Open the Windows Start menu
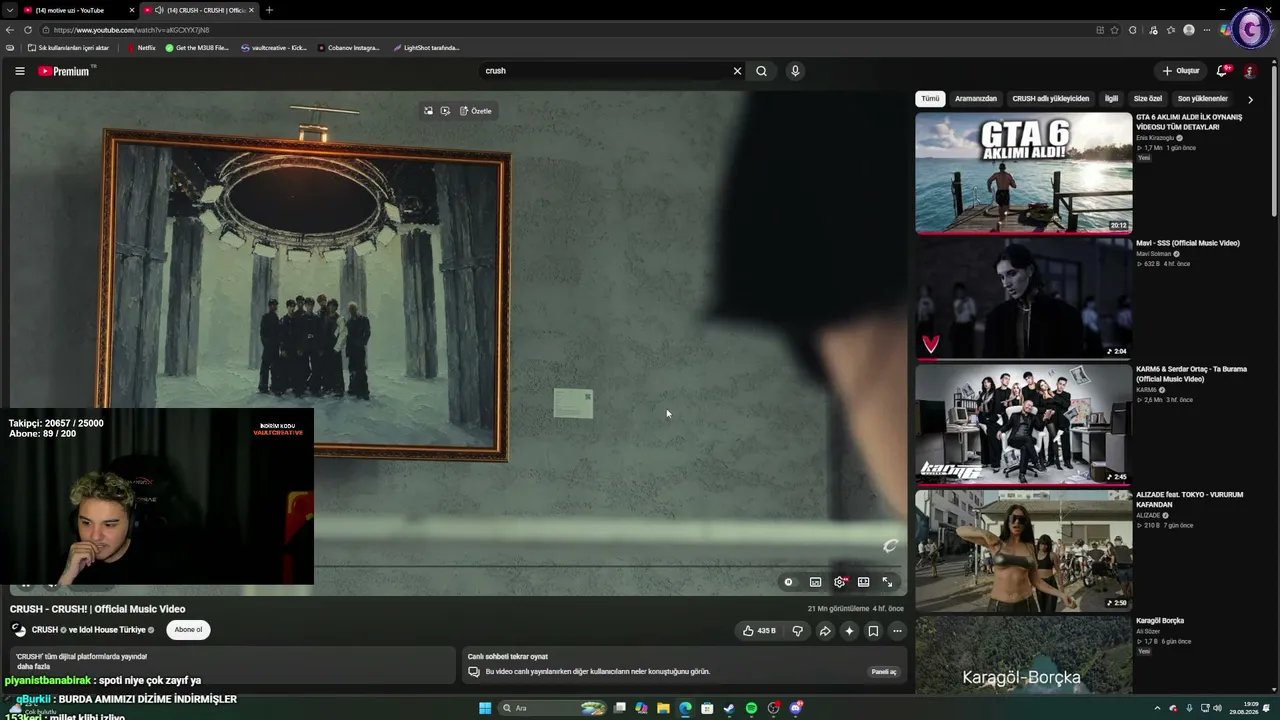Viewport: 1280px width, 720px height. coord(485,708)
